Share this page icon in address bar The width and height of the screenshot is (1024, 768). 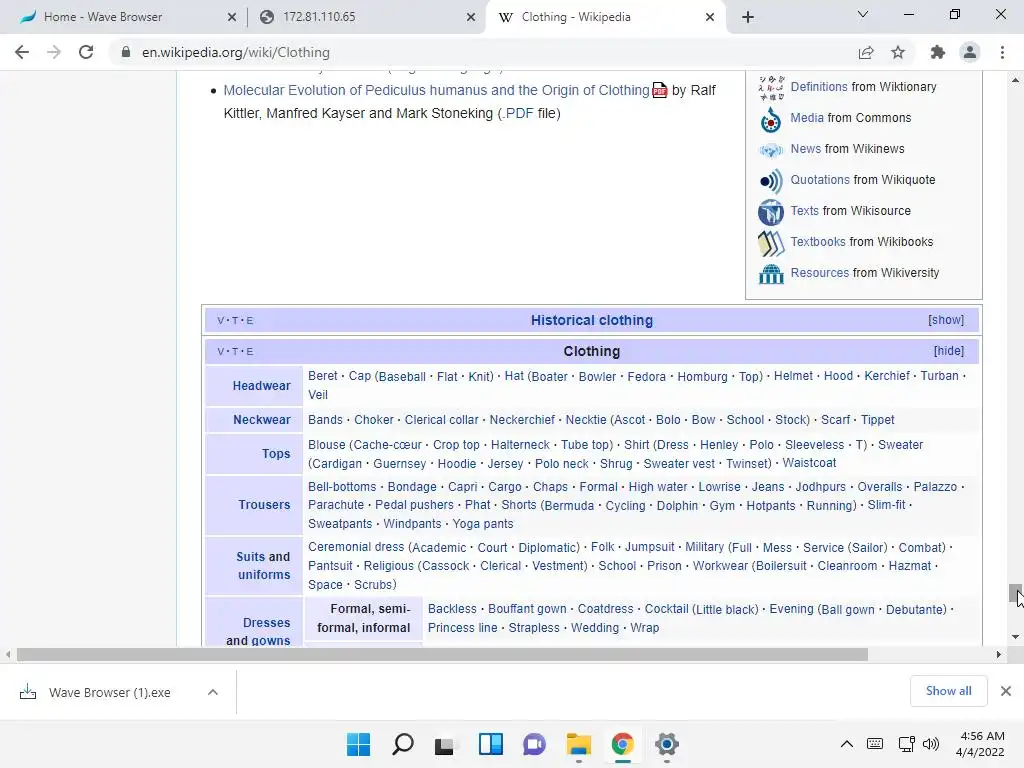pyautogui.click(x=866, y=52)
